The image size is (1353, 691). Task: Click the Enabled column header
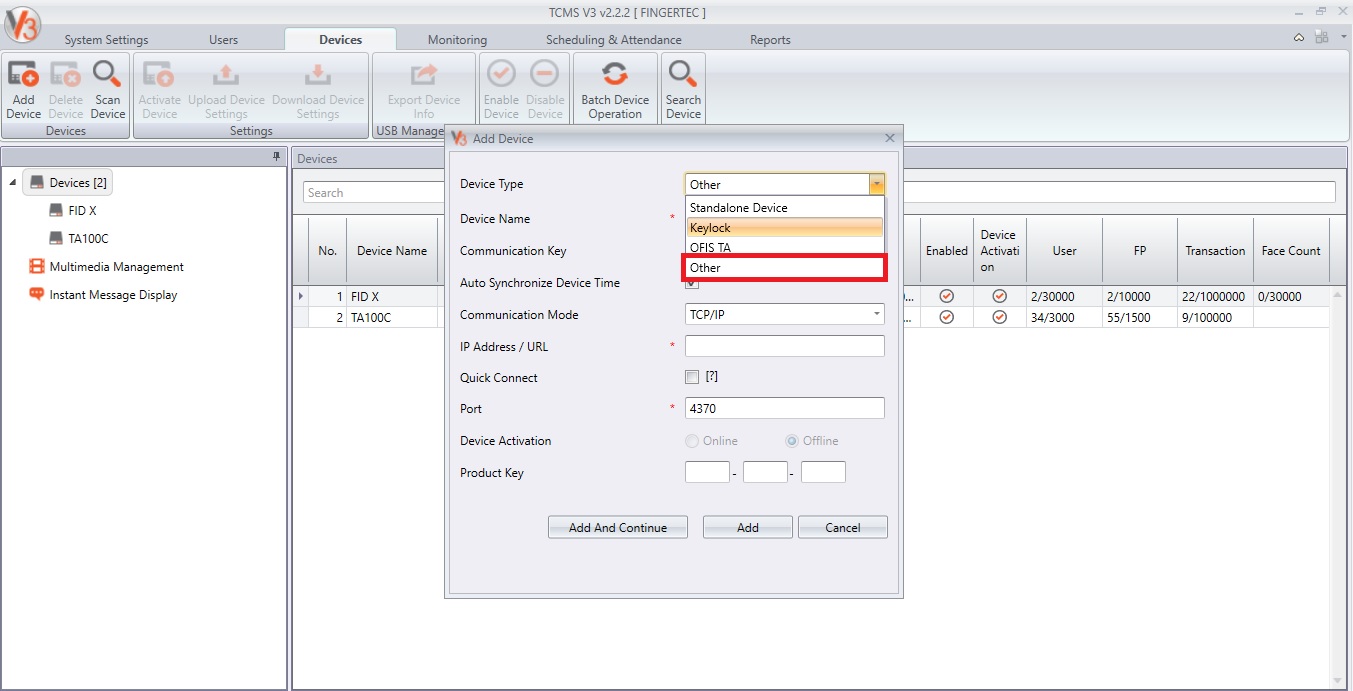tap(946, 251)
